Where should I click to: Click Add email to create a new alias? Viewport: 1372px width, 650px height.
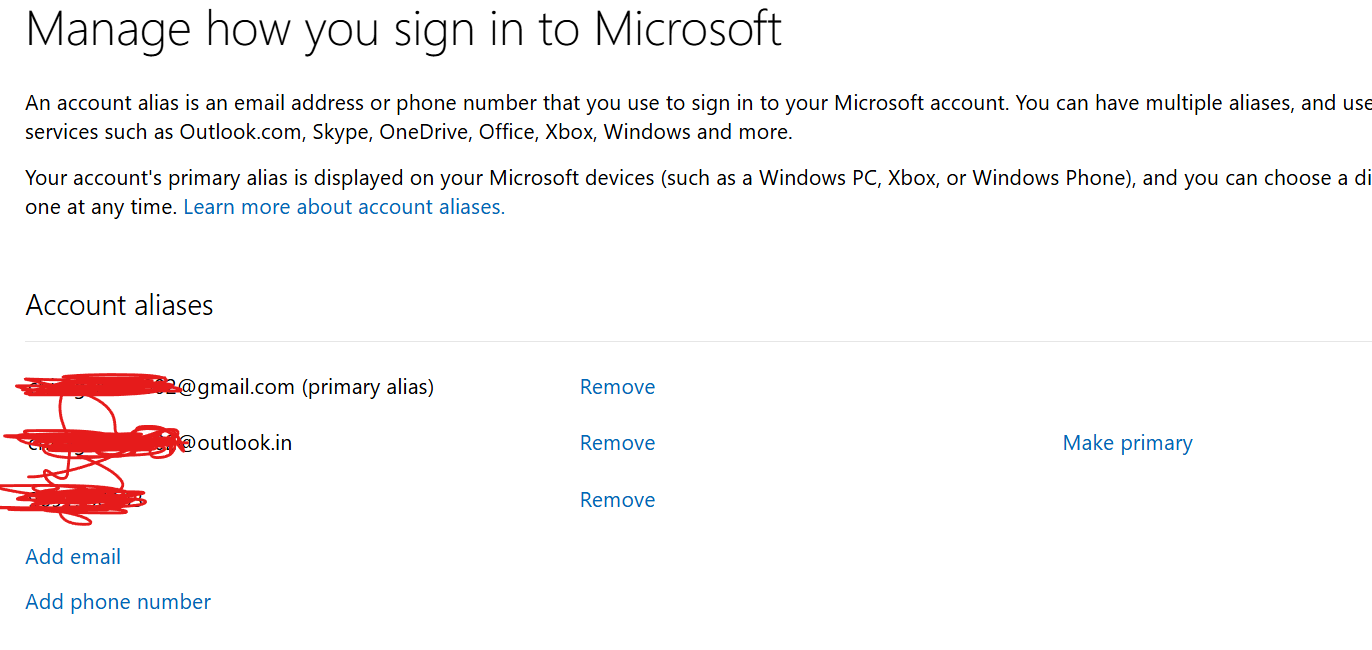pos(73,556)
